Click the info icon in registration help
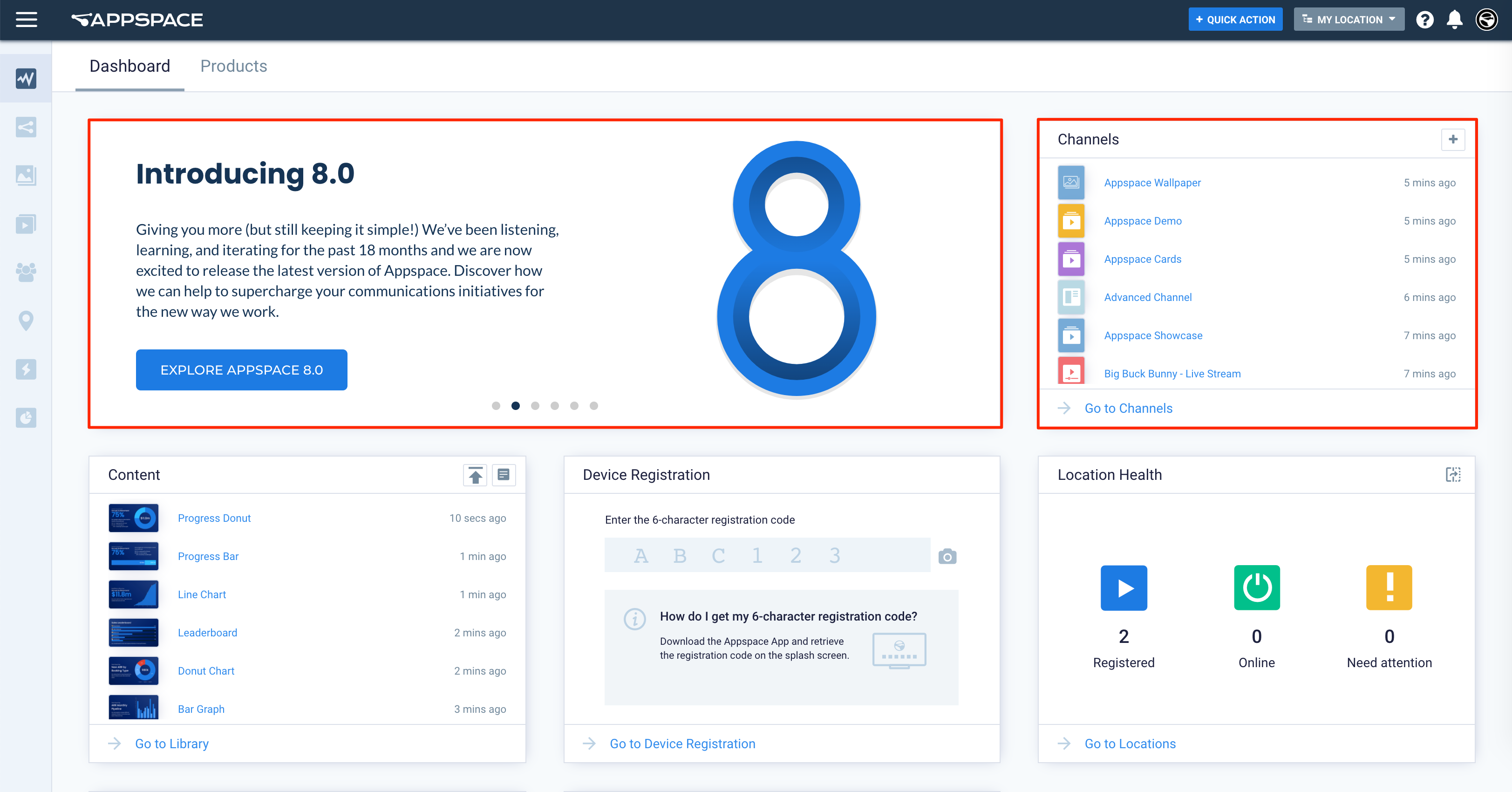 [634, 619]
